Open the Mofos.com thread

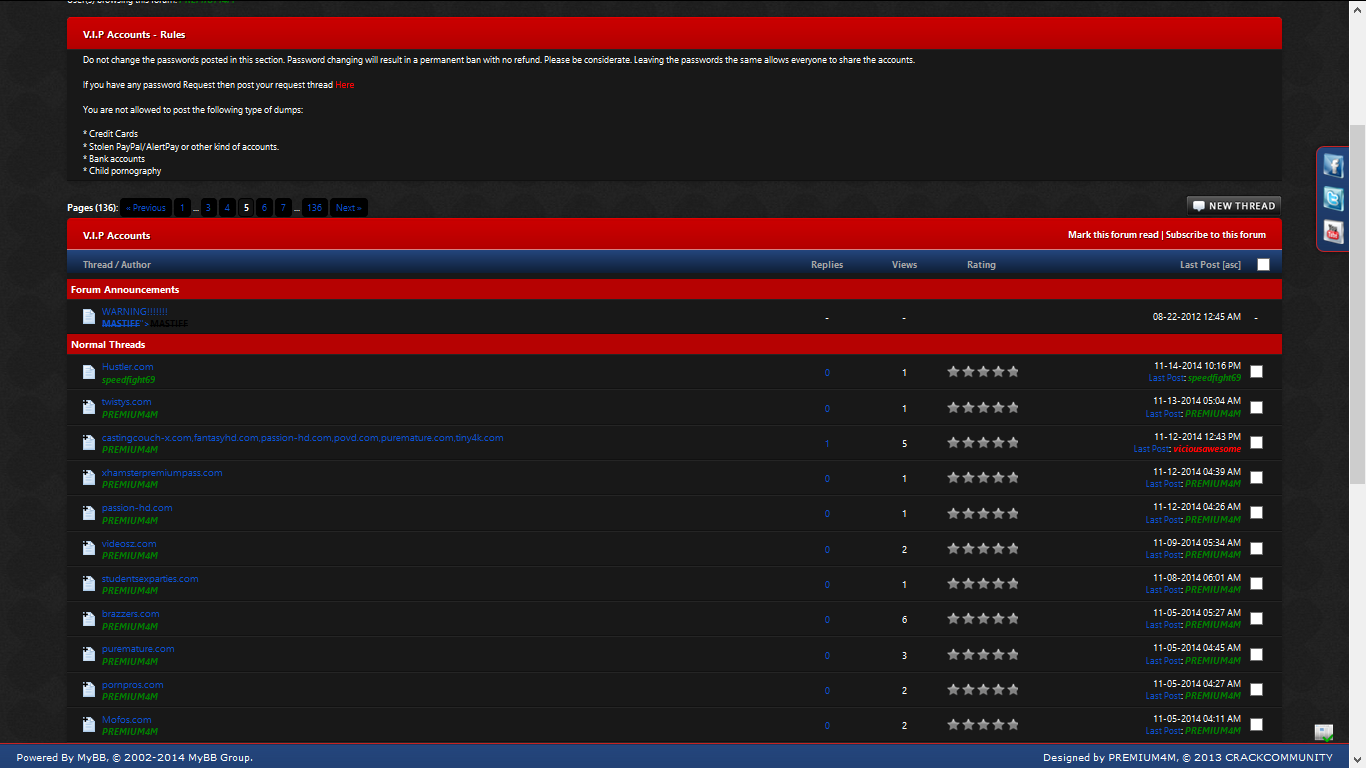[x=127, y=720]
